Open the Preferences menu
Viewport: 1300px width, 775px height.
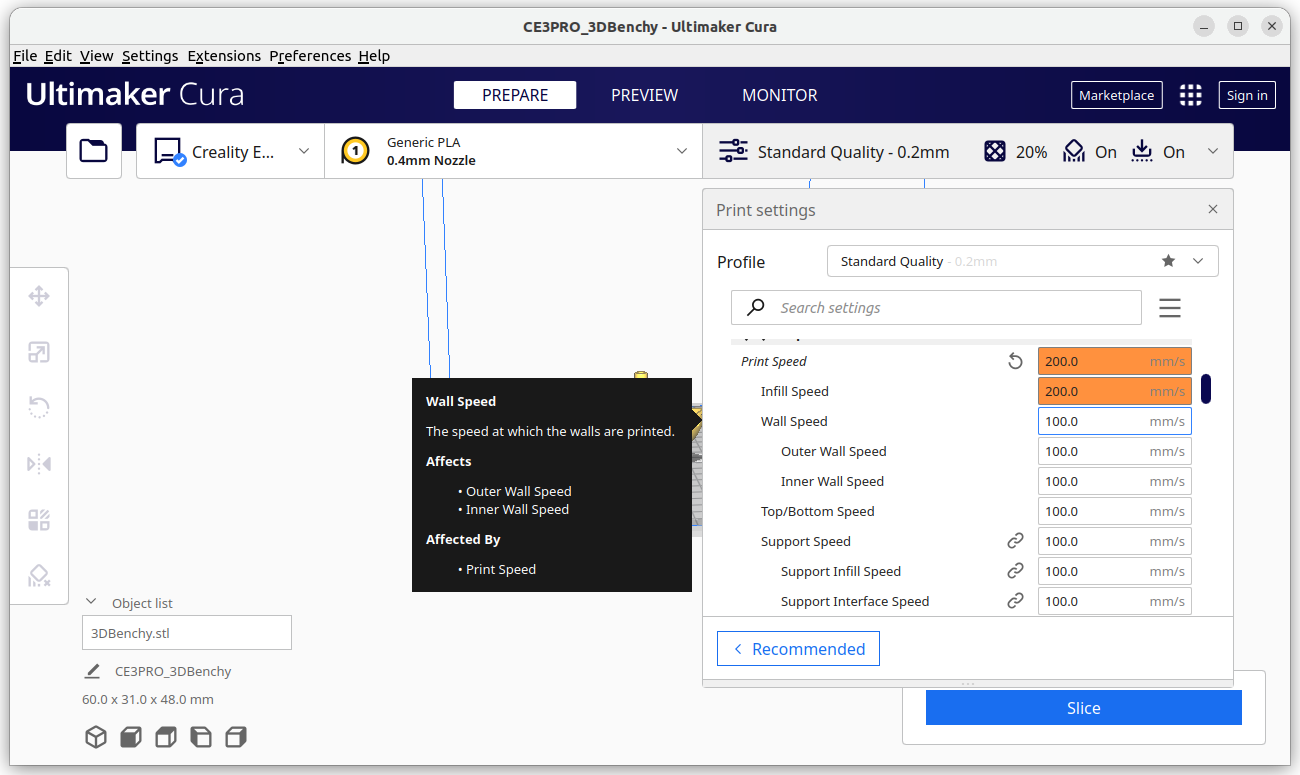click(310, 56)
